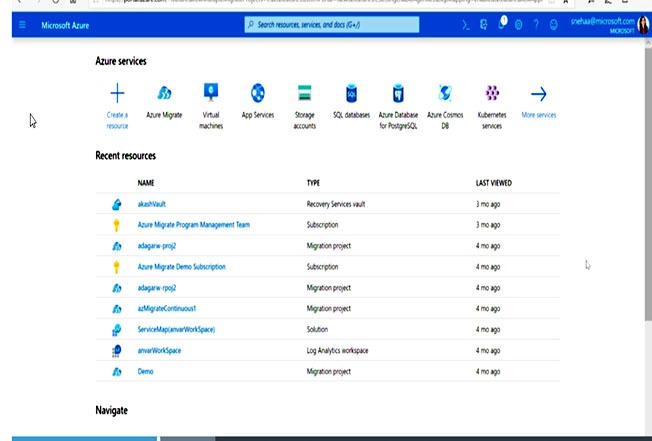
Task: Sort recent resources by NAME column
Action: 146,183
